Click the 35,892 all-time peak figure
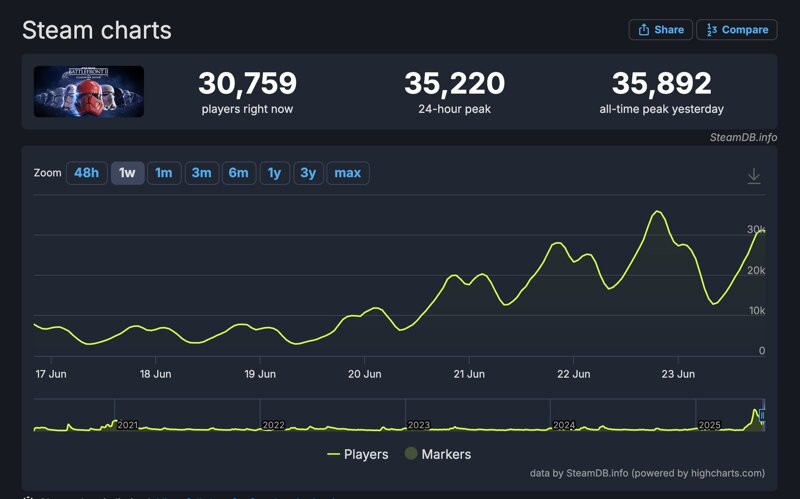 tap(662, 83)
